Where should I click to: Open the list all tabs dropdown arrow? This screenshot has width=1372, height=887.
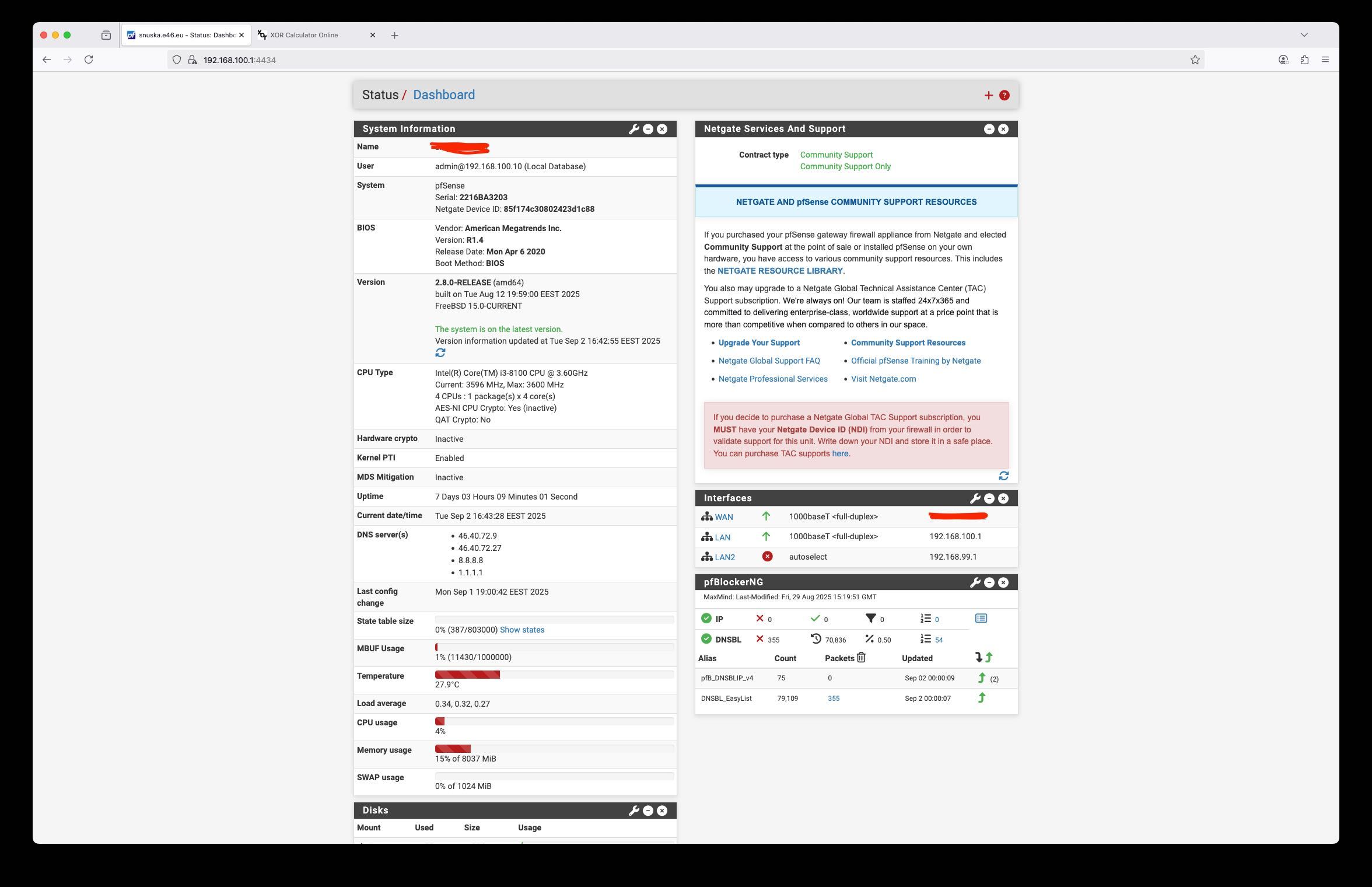coord(1304,35)
